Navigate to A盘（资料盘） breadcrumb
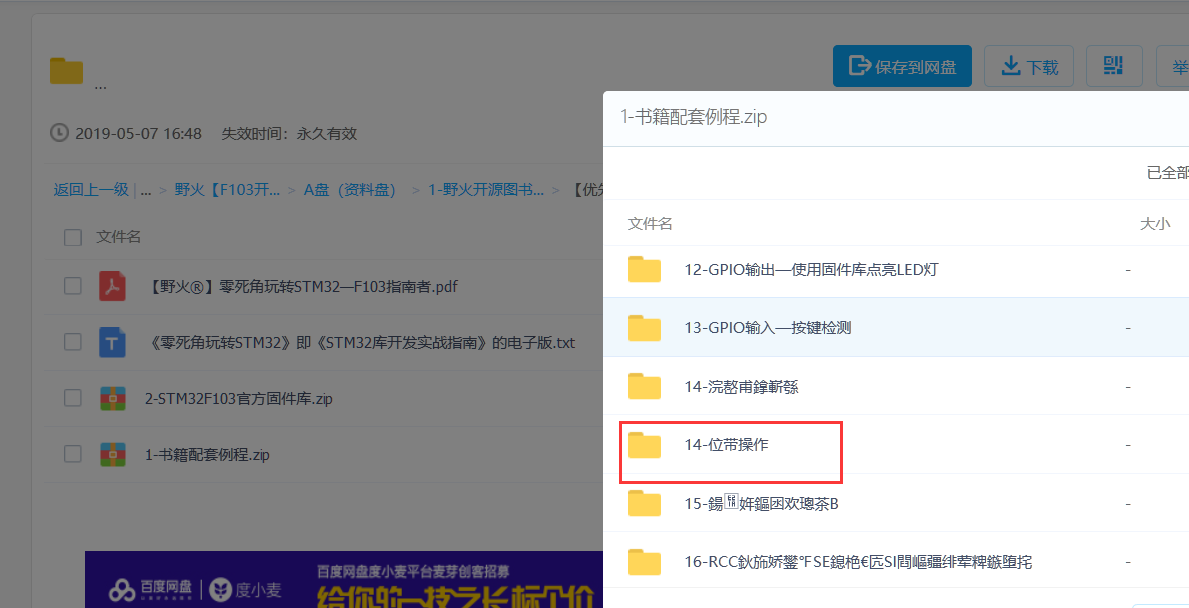 (x=350, y=189)
